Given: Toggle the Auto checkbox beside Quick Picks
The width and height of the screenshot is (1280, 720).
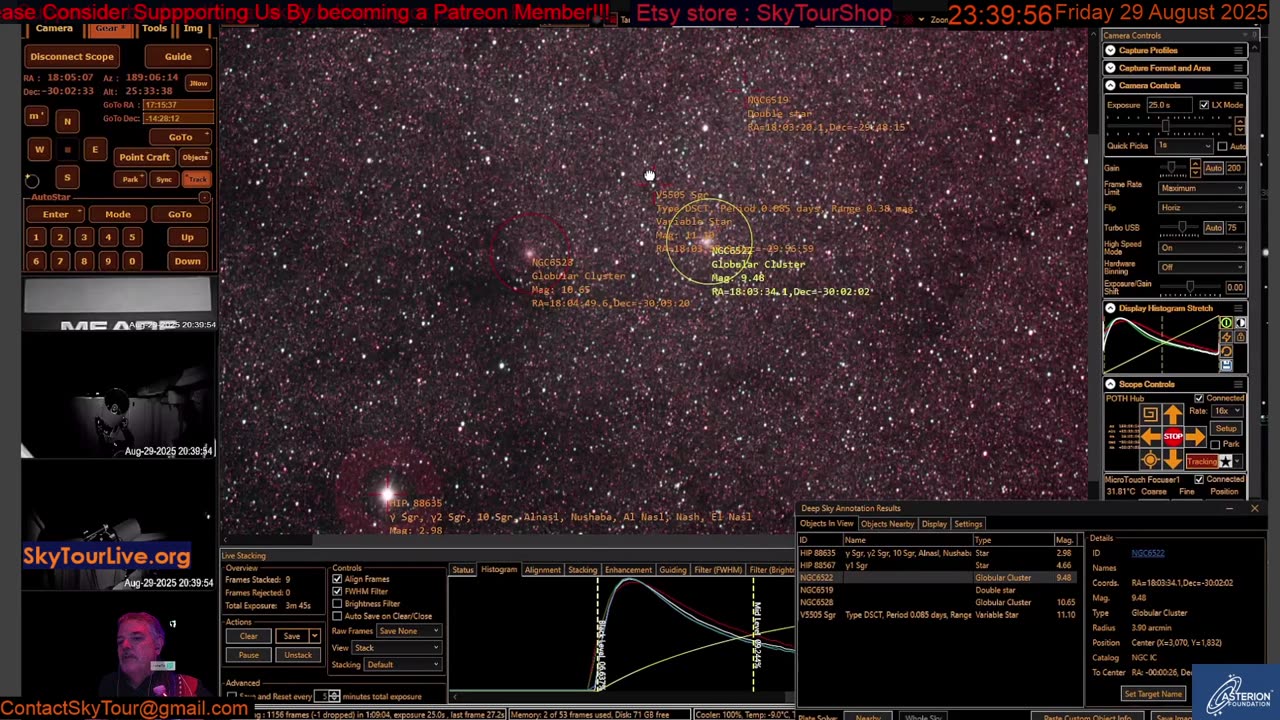Looking at the screenshot, I should 1222,146.
